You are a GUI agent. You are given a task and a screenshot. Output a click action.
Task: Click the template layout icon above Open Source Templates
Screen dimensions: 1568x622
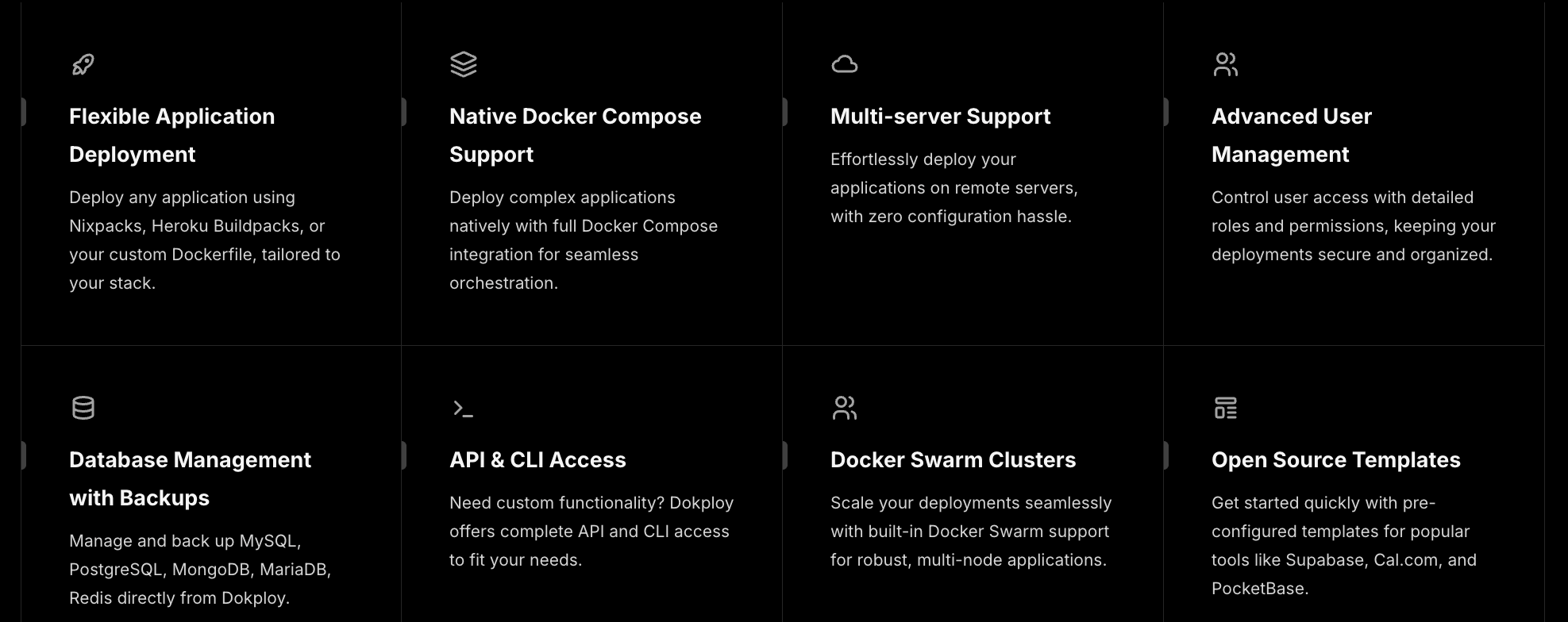tap(1225, 408)
